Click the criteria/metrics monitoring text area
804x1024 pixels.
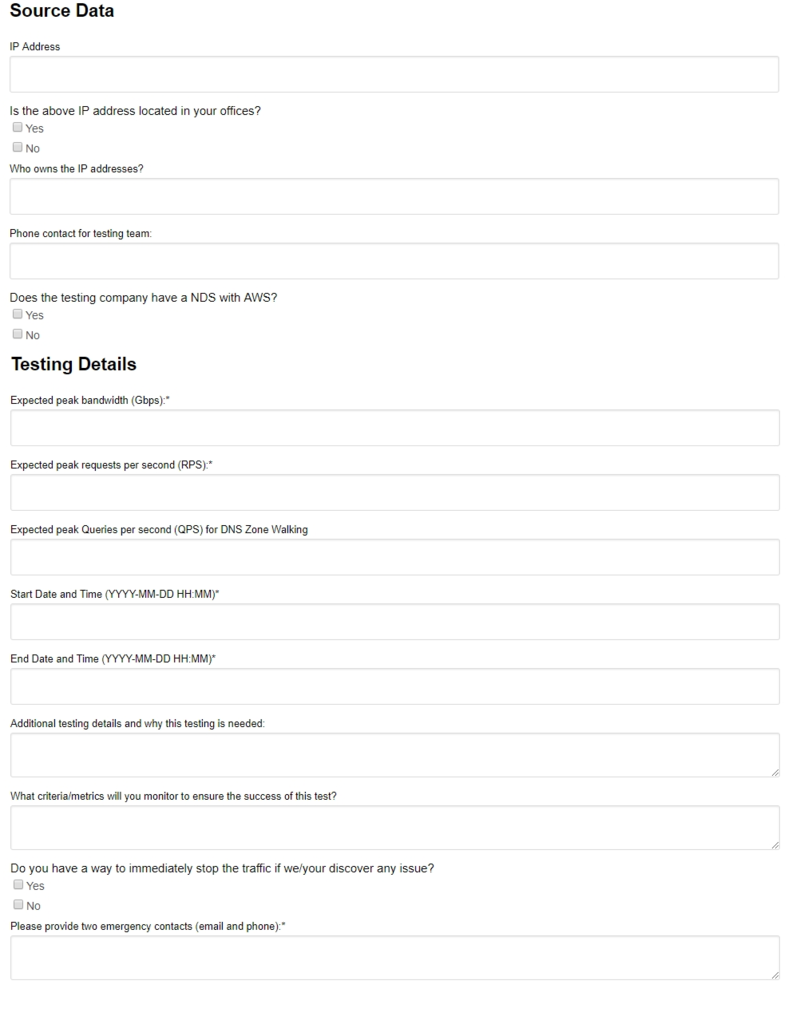(x=394, y=828)
